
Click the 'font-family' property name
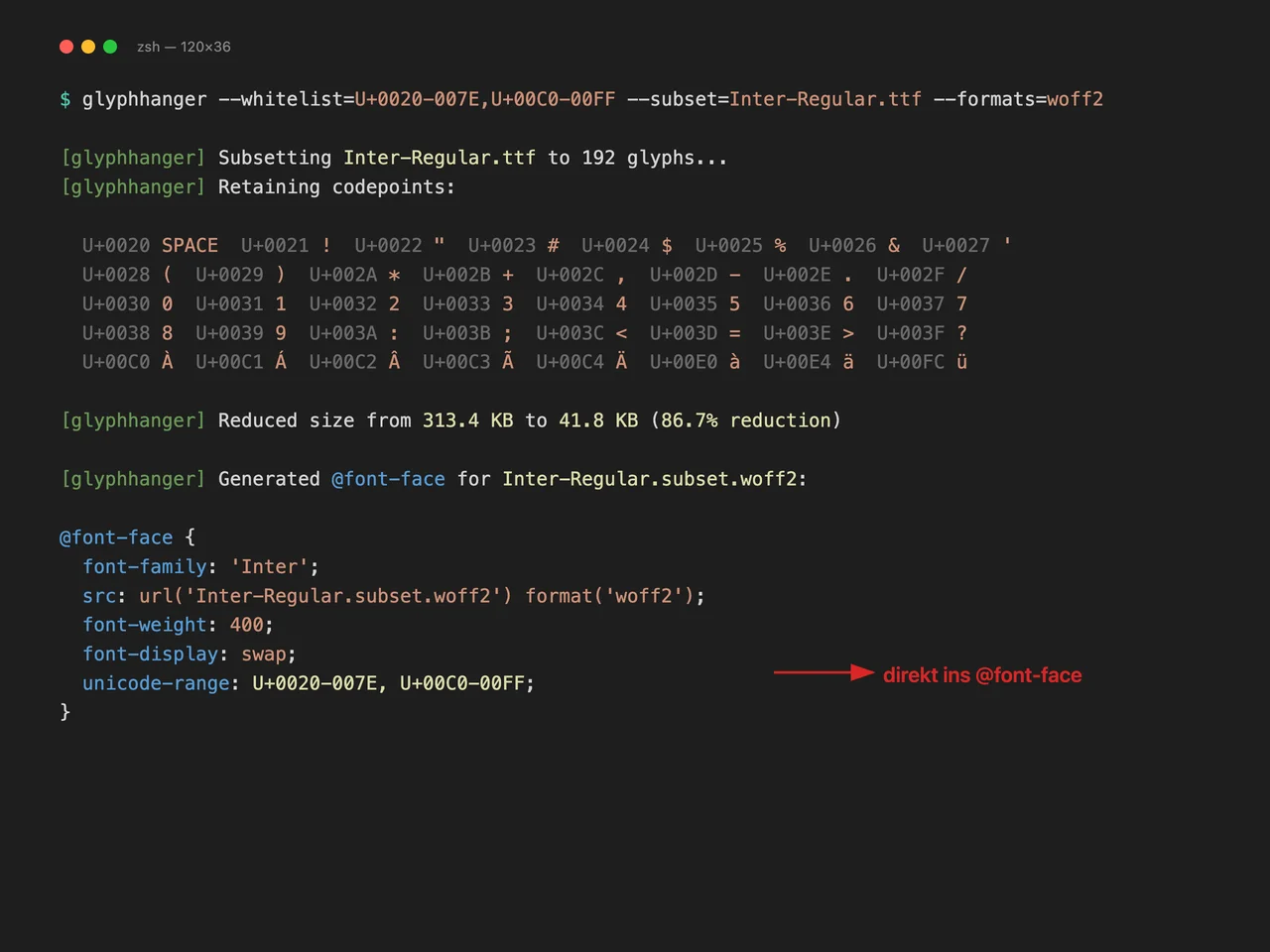(145, 566)
